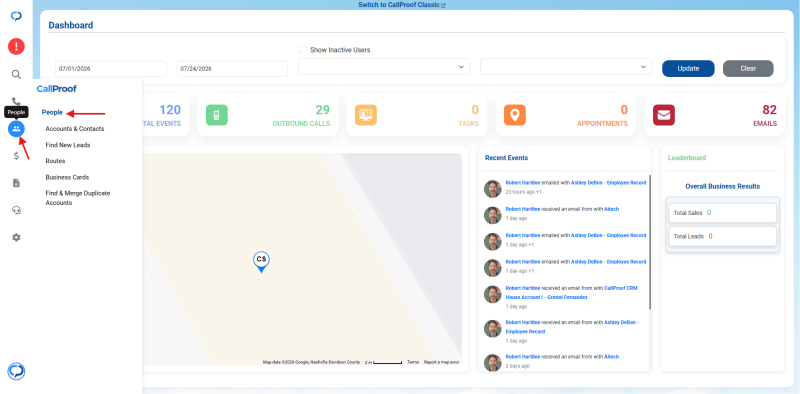
Task: Click the Total Sales box in Leaderboard
Action: click(x=722, y=213)
